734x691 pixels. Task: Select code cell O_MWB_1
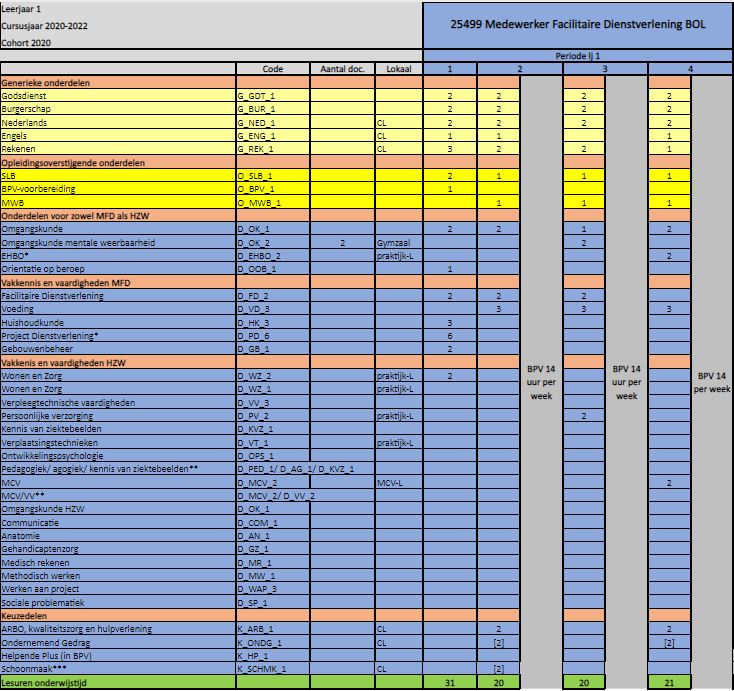[273, 203]
